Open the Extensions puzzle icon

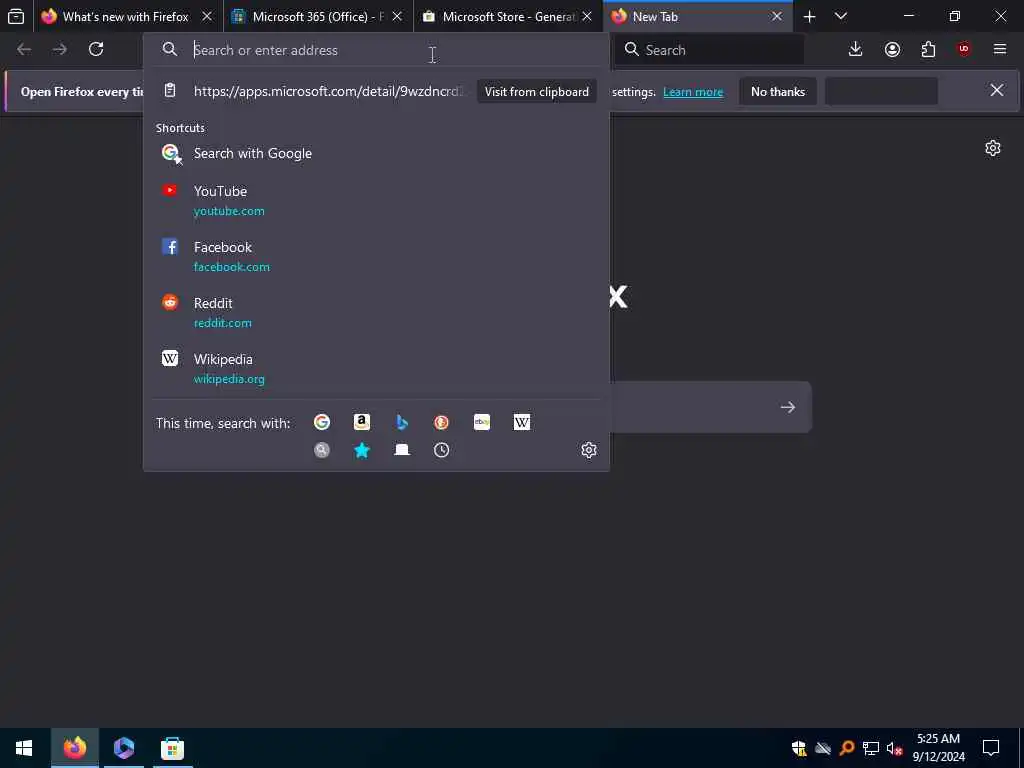click(928, 49)
